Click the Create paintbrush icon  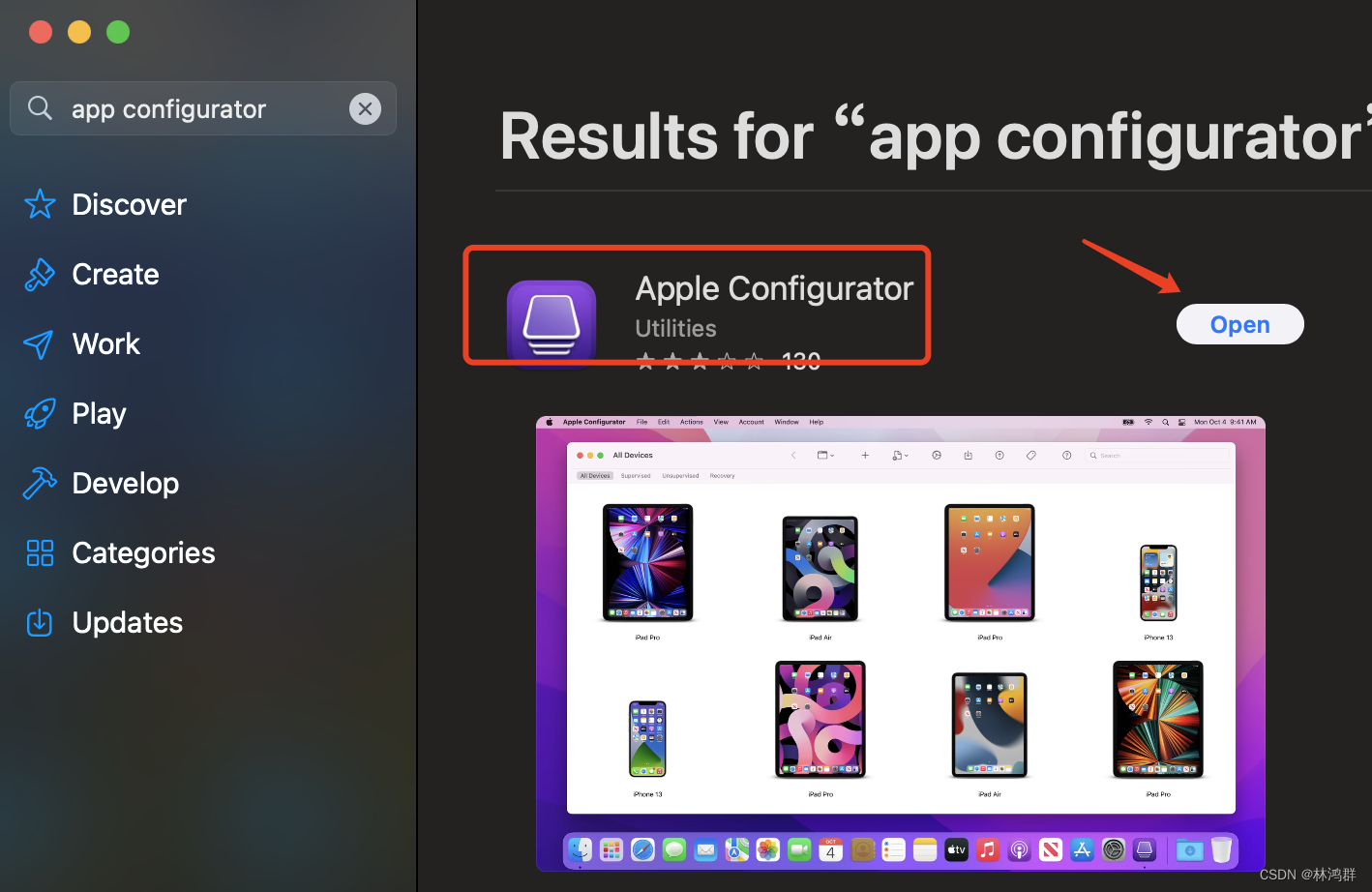(x=40, y=275)
